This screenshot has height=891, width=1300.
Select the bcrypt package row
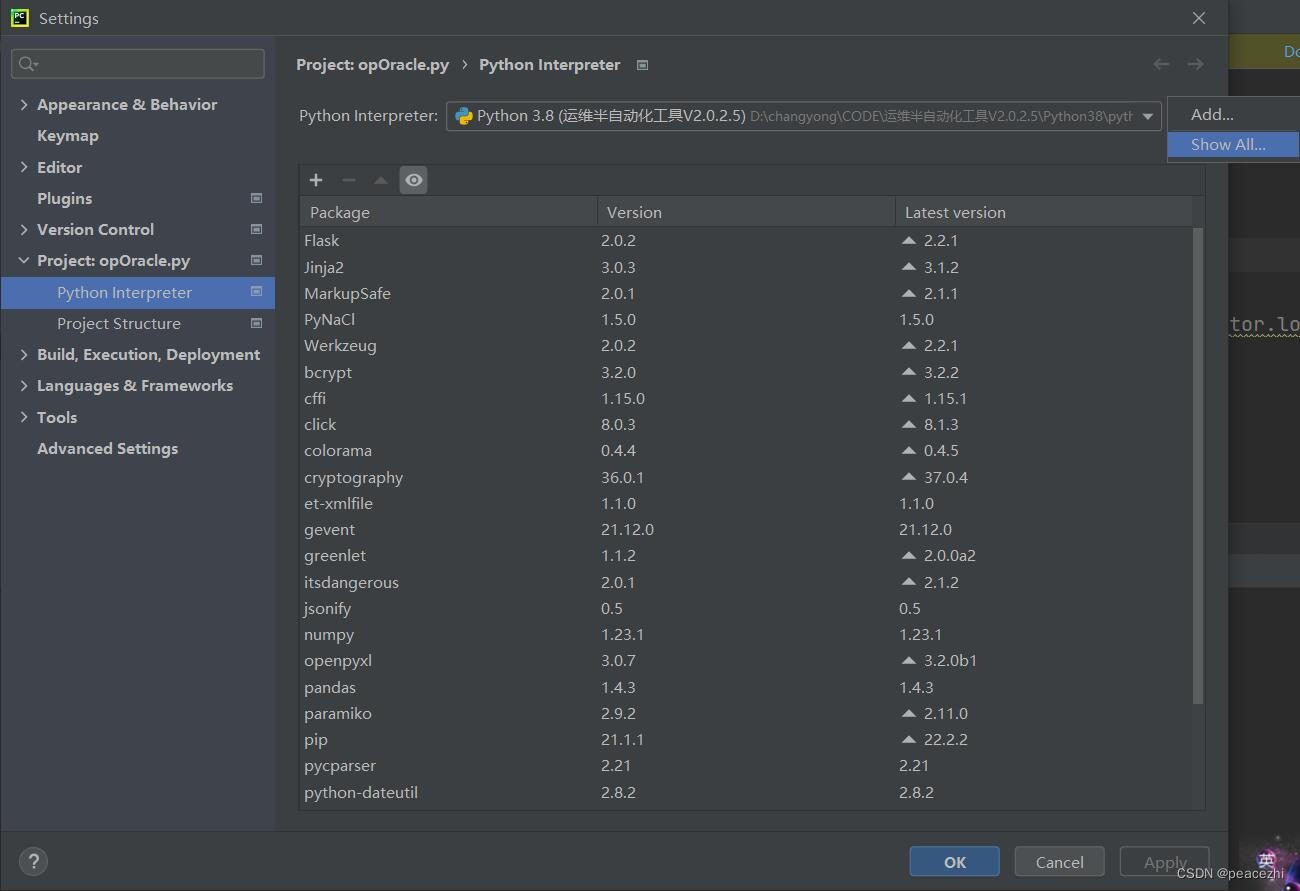pyautogui.click(x=746, y=372)
